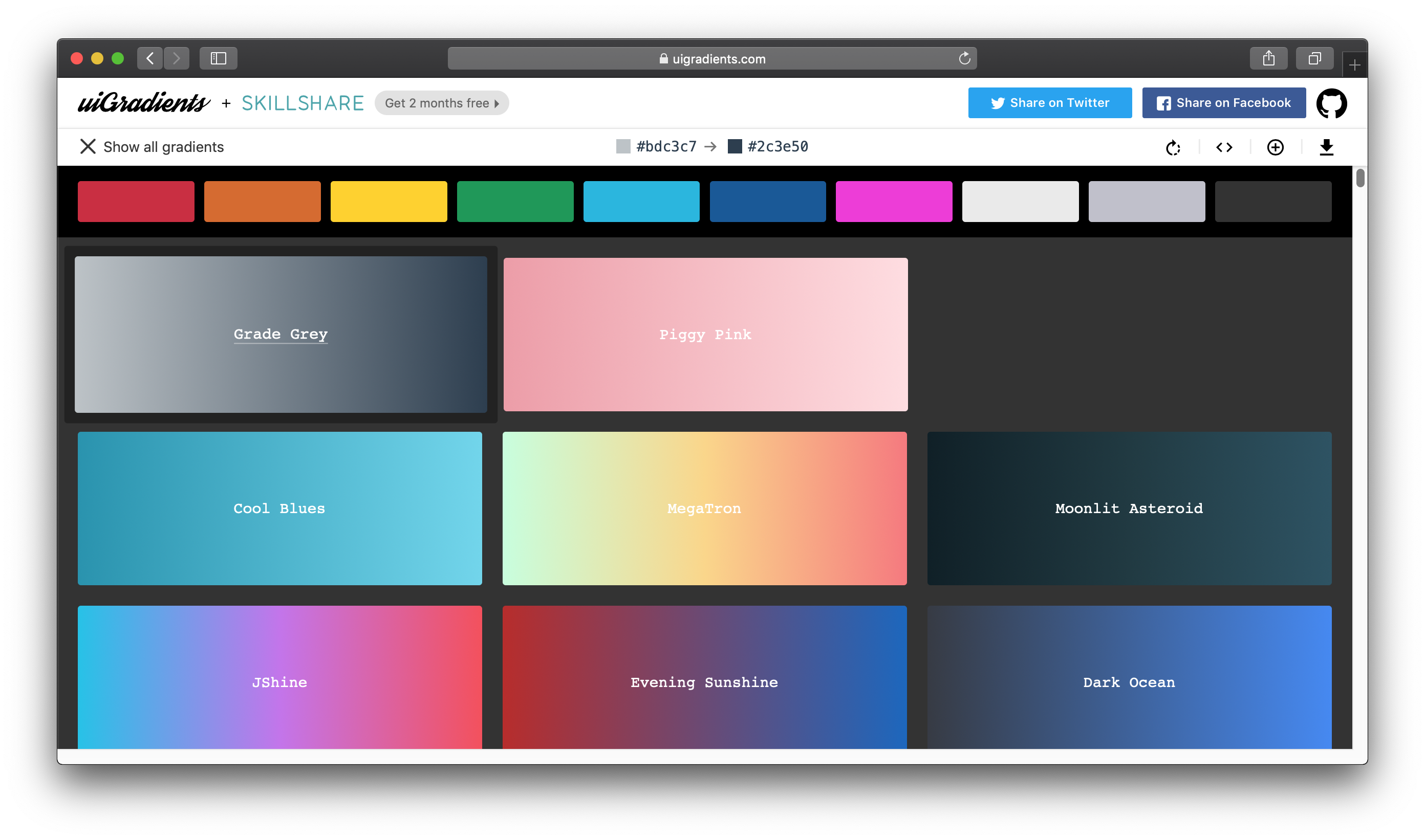The image size is (1425, 840).
Task: Click the page's vertical scrollbar thumb
Action: (x=1360, y=178)
